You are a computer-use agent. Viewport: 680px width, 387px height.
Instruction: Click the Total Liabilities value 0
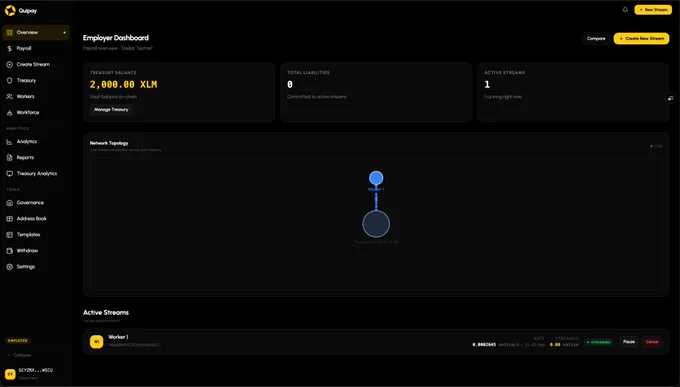(290, 85)
